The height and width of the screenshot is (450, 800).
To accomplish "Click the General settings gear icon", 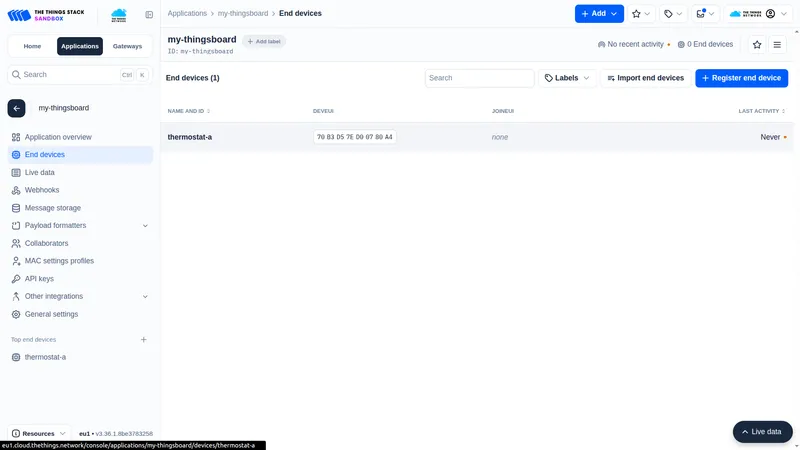I will (x=16, y=314).
